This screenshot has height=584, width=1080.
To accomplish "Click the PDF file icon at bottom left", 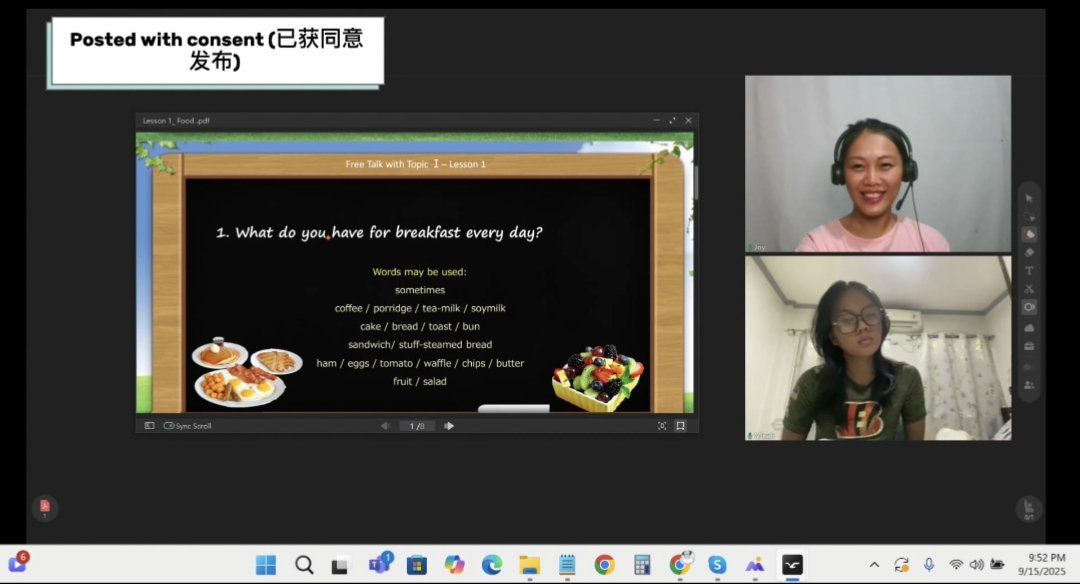I will pos(44,508).
